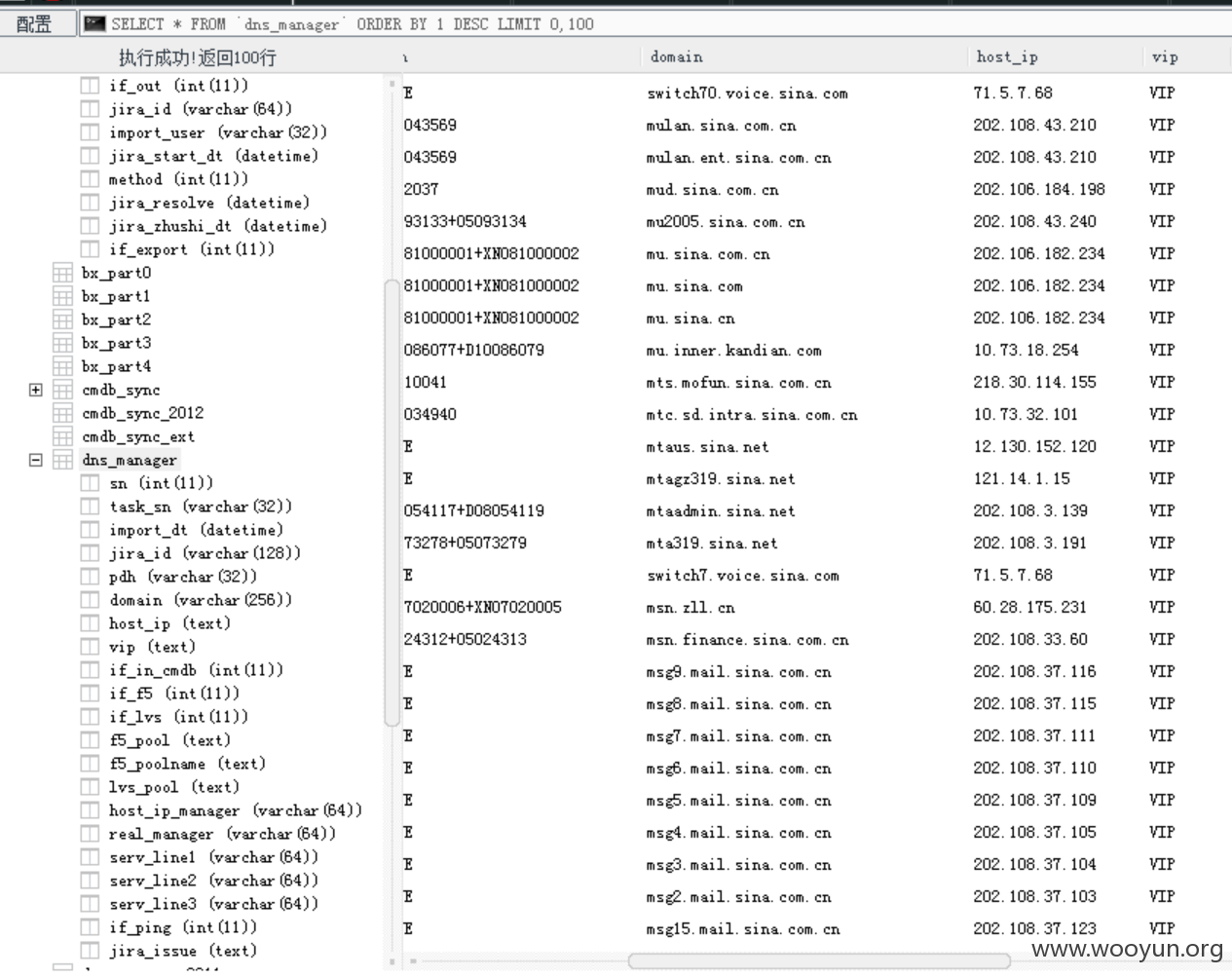Select the vip (text) column
Screen dimensions: 1232x977
152,647
